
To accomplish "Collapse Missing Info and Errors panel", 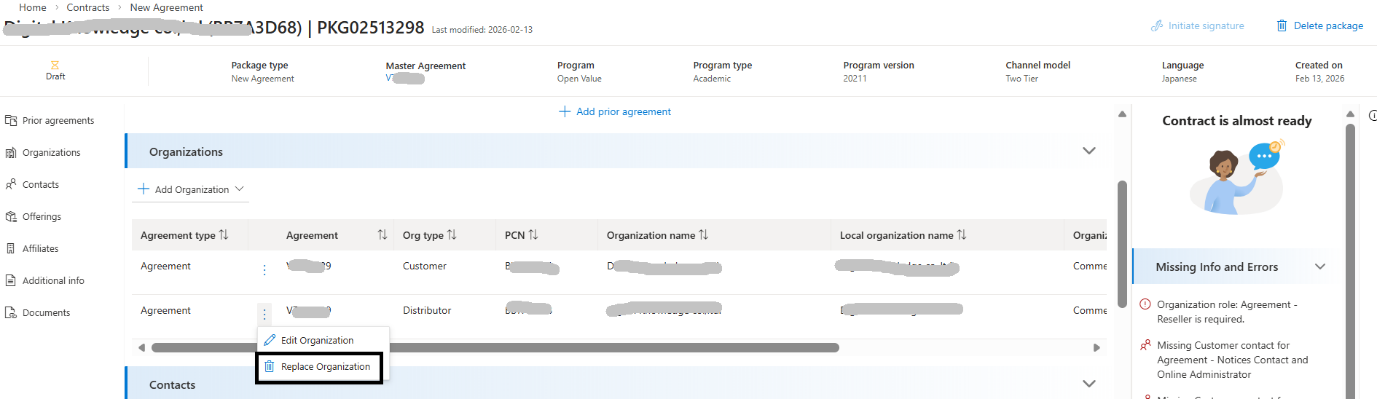I will click(x=1320, y=267).
